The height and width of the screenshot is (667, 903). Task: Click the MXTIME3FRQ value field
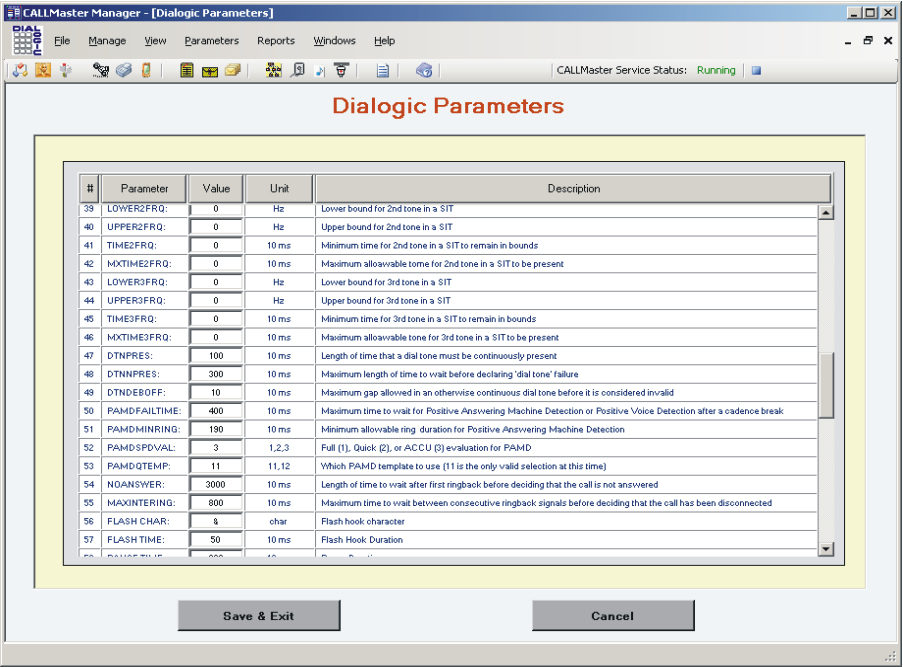[x=216, y=338]
